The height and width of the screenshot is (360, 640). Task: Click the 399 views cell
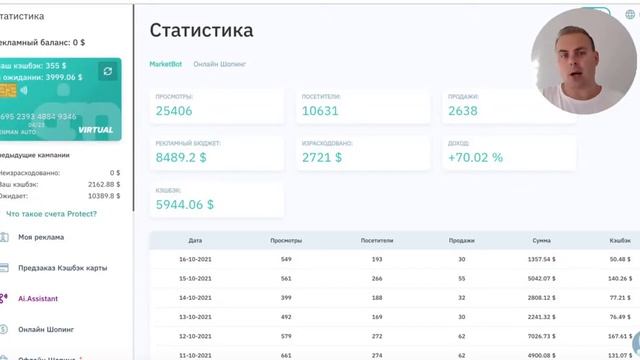(x=286, y=298)
